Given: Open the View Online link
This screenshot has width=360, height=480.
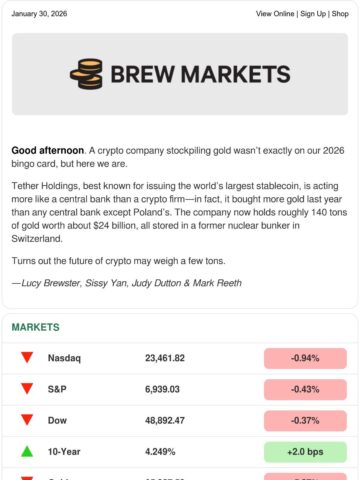Looking at the screenshot, I should point(275,14).
